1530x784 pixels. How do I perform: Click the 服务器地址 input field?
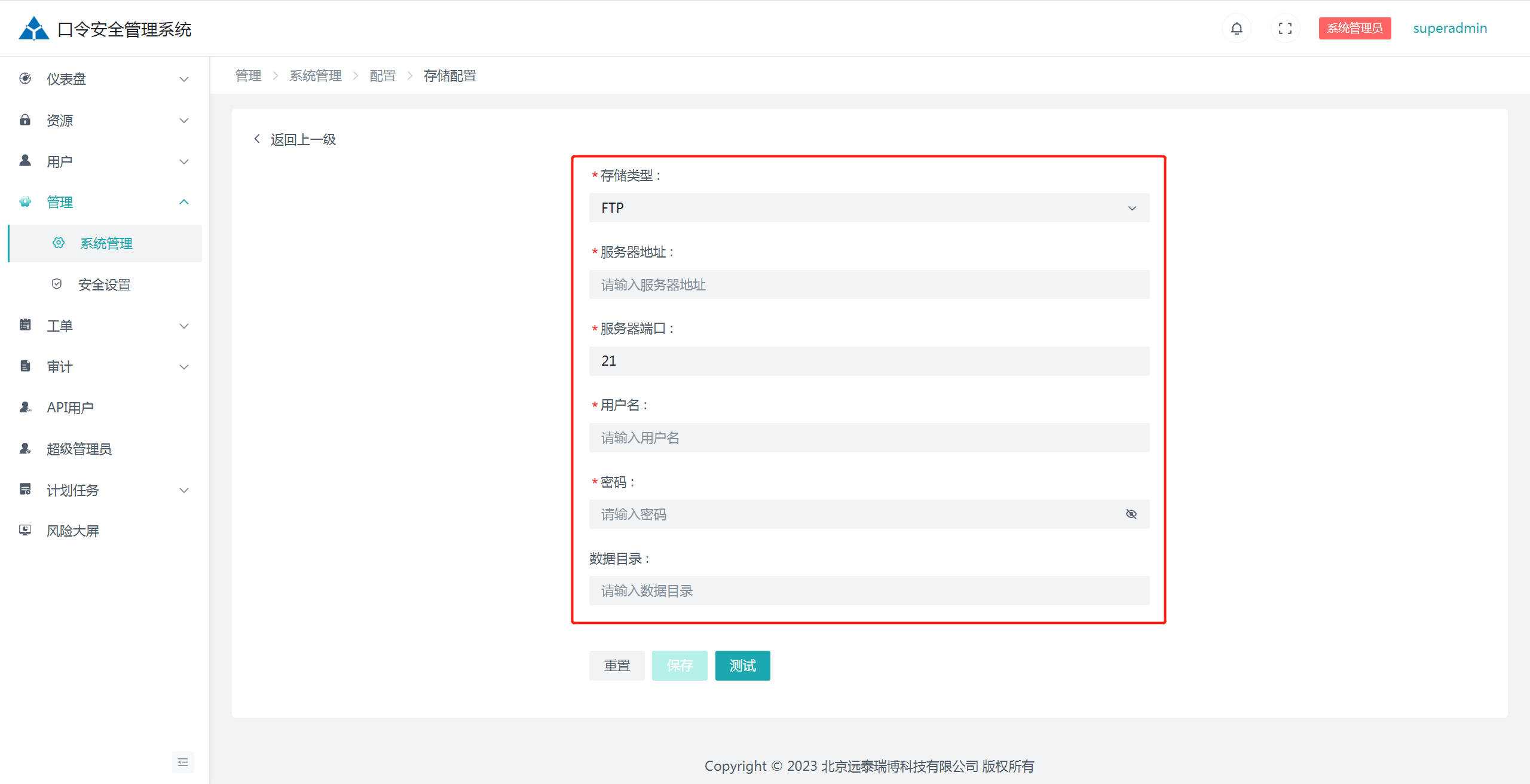[868, 284]
